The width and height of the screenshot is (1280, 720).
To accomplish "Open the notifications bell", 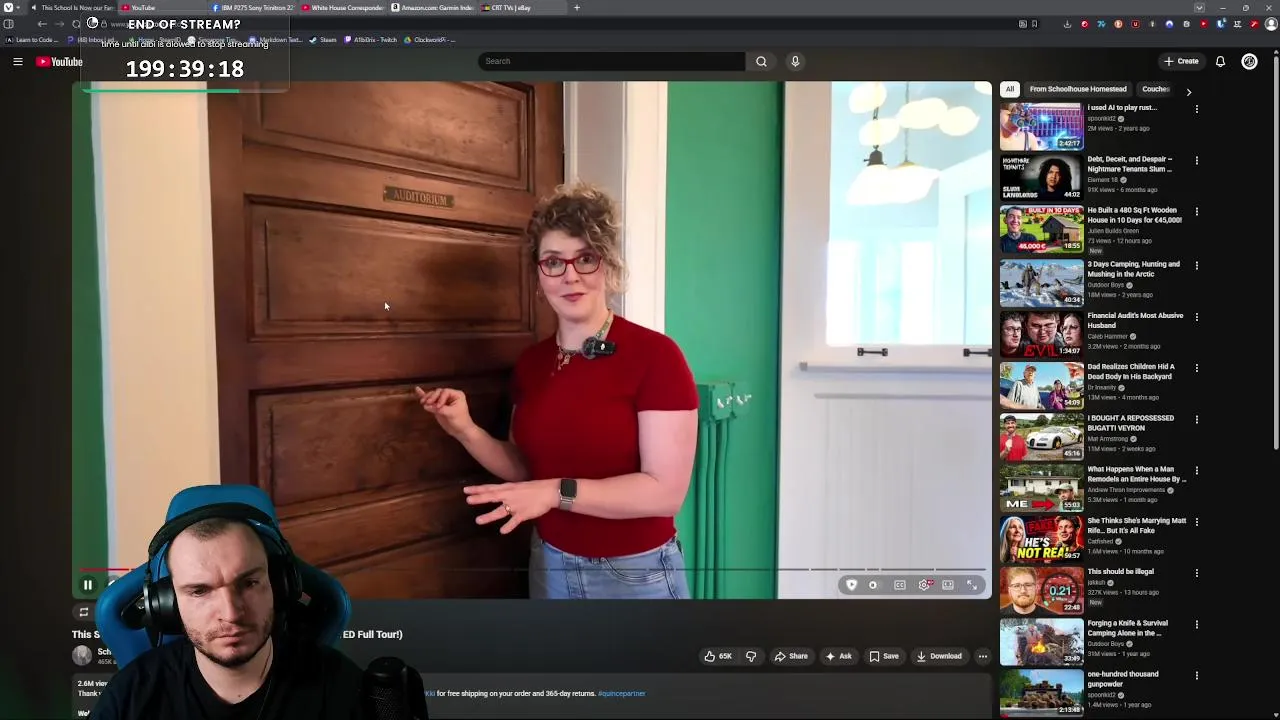I will coord(1220,61).
